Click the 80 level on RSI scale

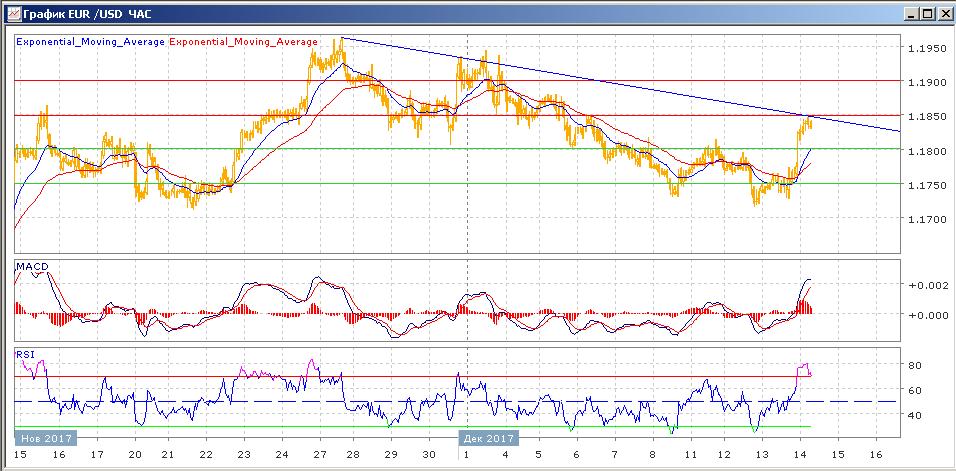click(x=914, y=366)
